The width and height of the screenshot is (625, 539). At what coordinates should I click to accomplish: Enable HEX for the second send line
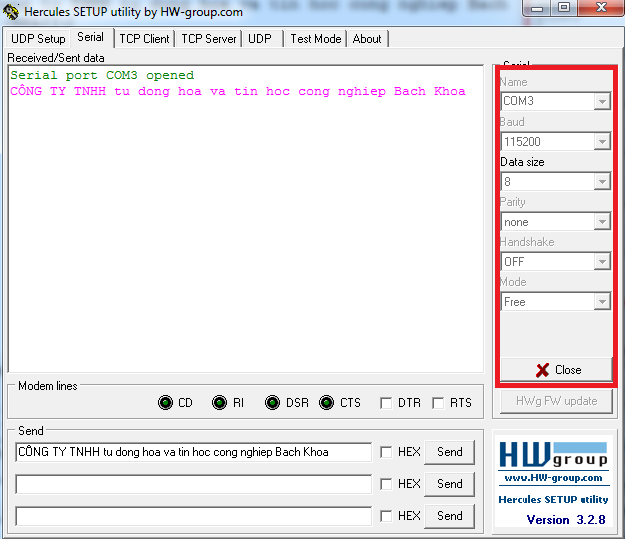pyautogui.click(x=385, y=484)
